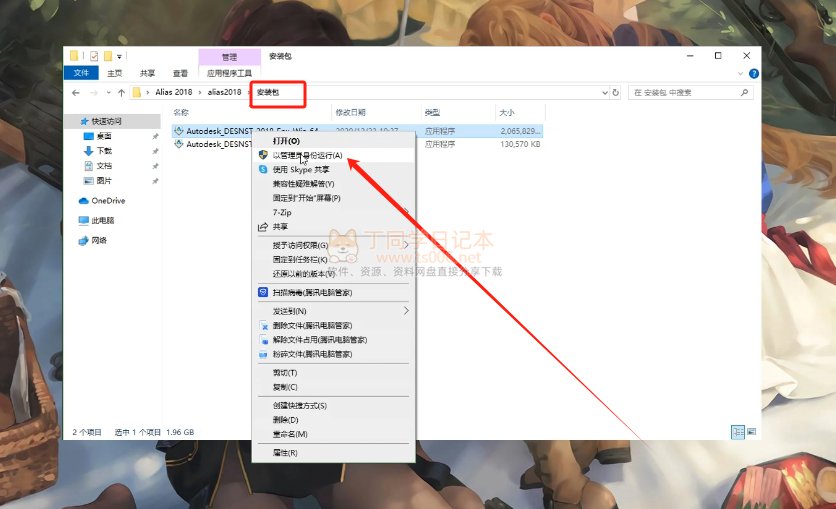Click the OneDrive cloud icon
Image resolution: width=836 pixels, height=509 pixels.
83,201
